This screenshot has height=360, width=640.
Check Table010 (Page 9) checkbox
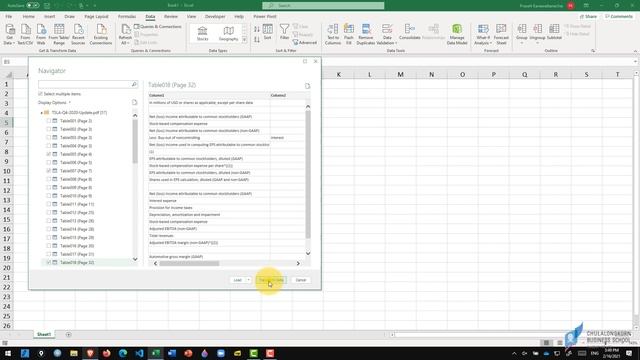pyautogui.click(x=49, y=196)
